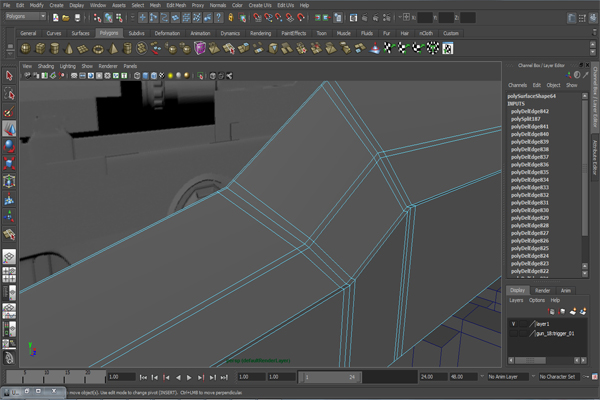Create a polygon plane from the shelf
The image size is (600, 400).
pyautogui.click(x=83, y=49)
